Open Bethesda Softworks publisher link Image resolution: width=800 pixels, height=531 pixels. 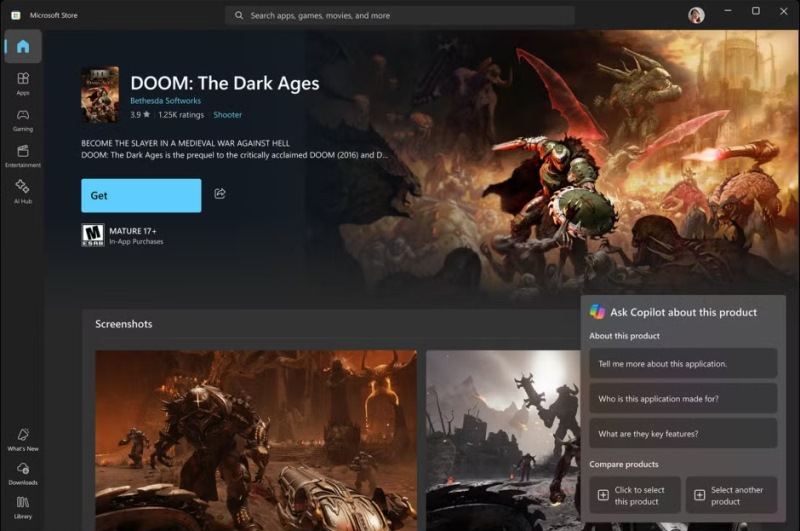(165, 101)
